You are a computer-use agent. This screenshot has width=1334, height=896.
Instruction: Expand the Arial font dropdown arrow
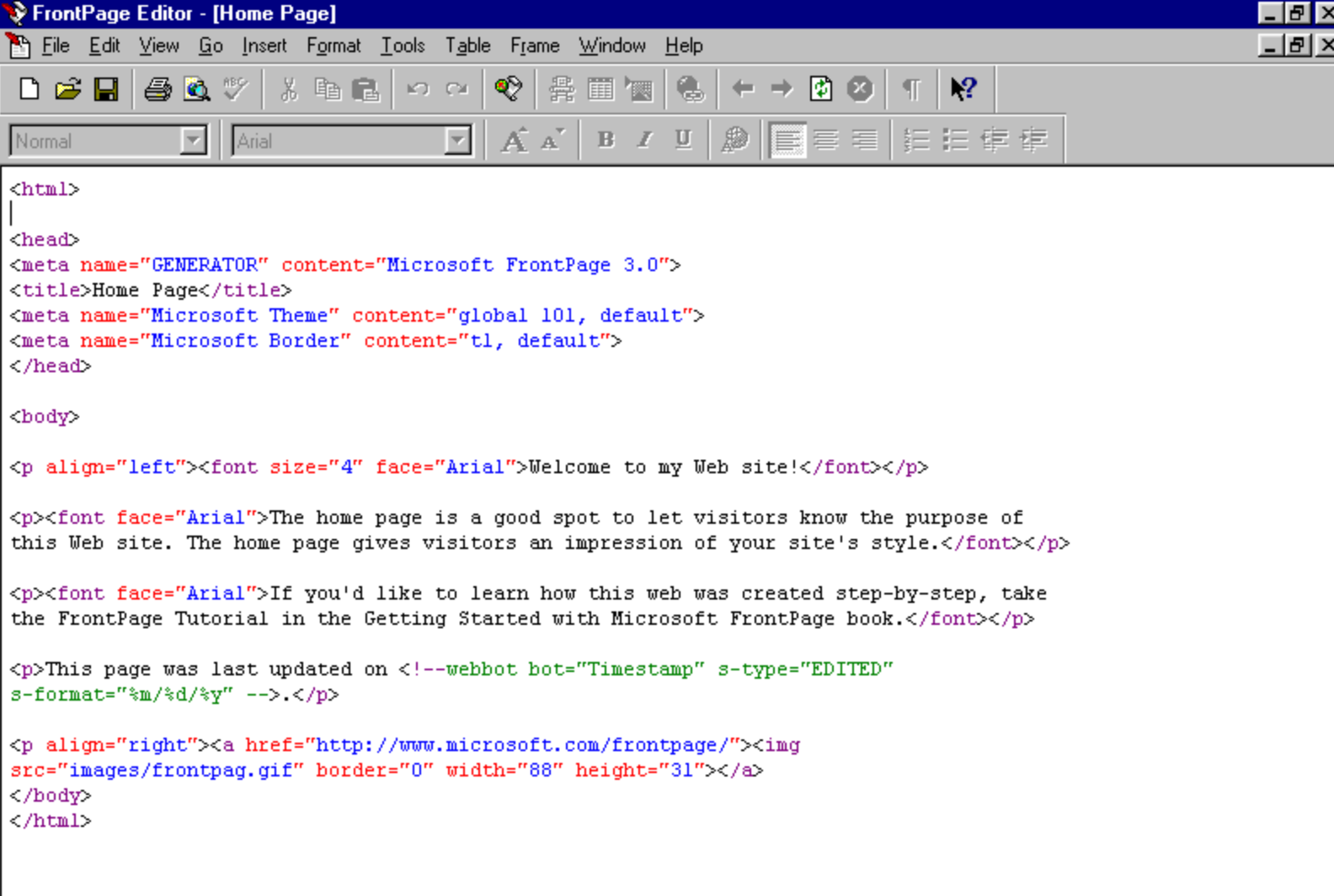click(457, 140)
